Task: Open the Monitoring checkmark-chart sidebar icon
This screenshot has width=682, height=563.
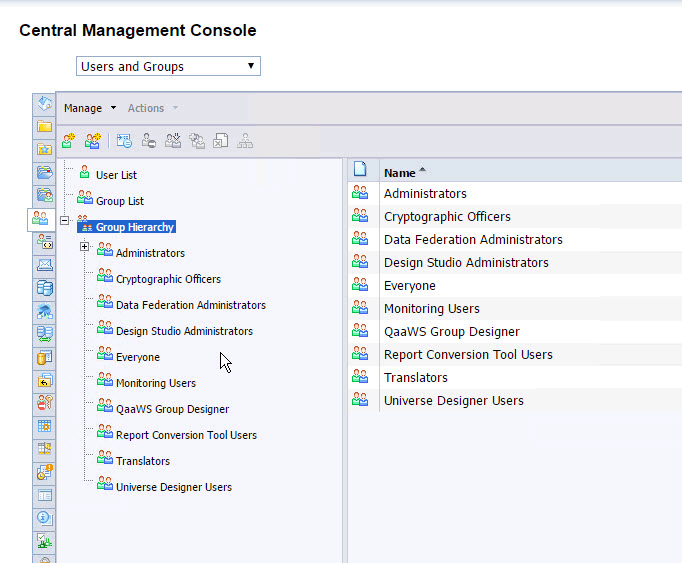Action: (44, 541)
